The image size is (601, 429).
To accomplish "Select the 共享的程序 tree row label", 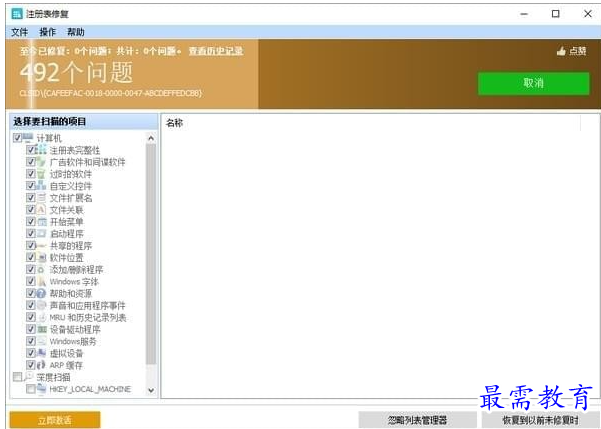I will point(71,245).
